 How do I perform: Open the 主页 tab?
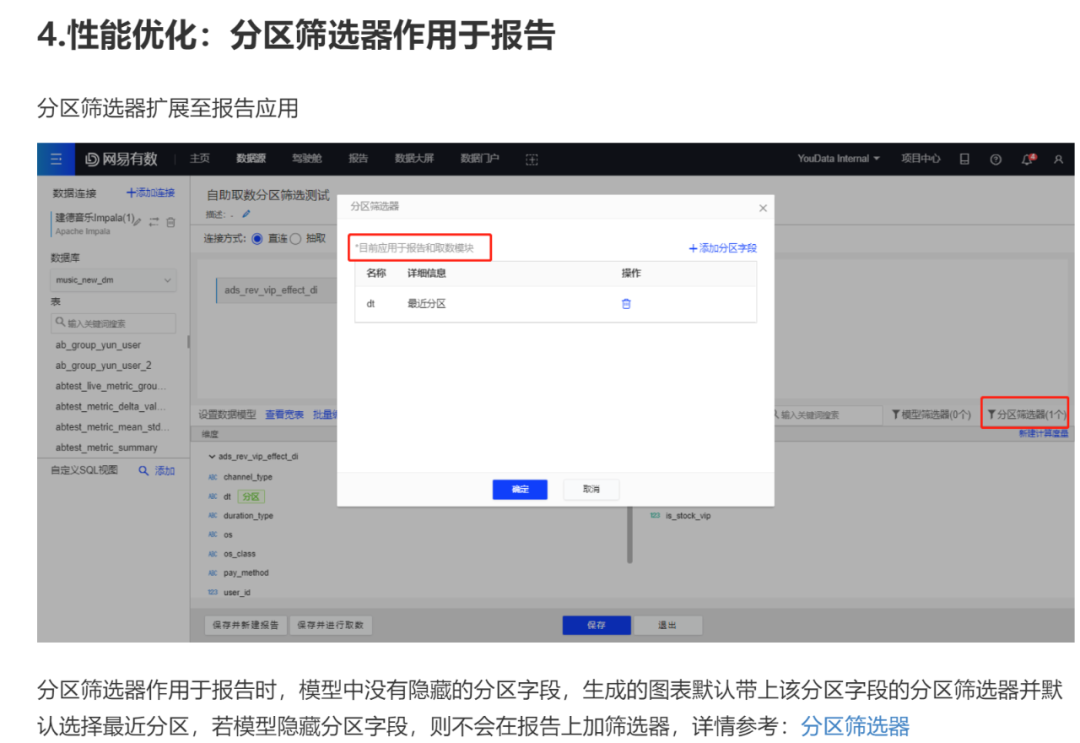pos(200,158)
